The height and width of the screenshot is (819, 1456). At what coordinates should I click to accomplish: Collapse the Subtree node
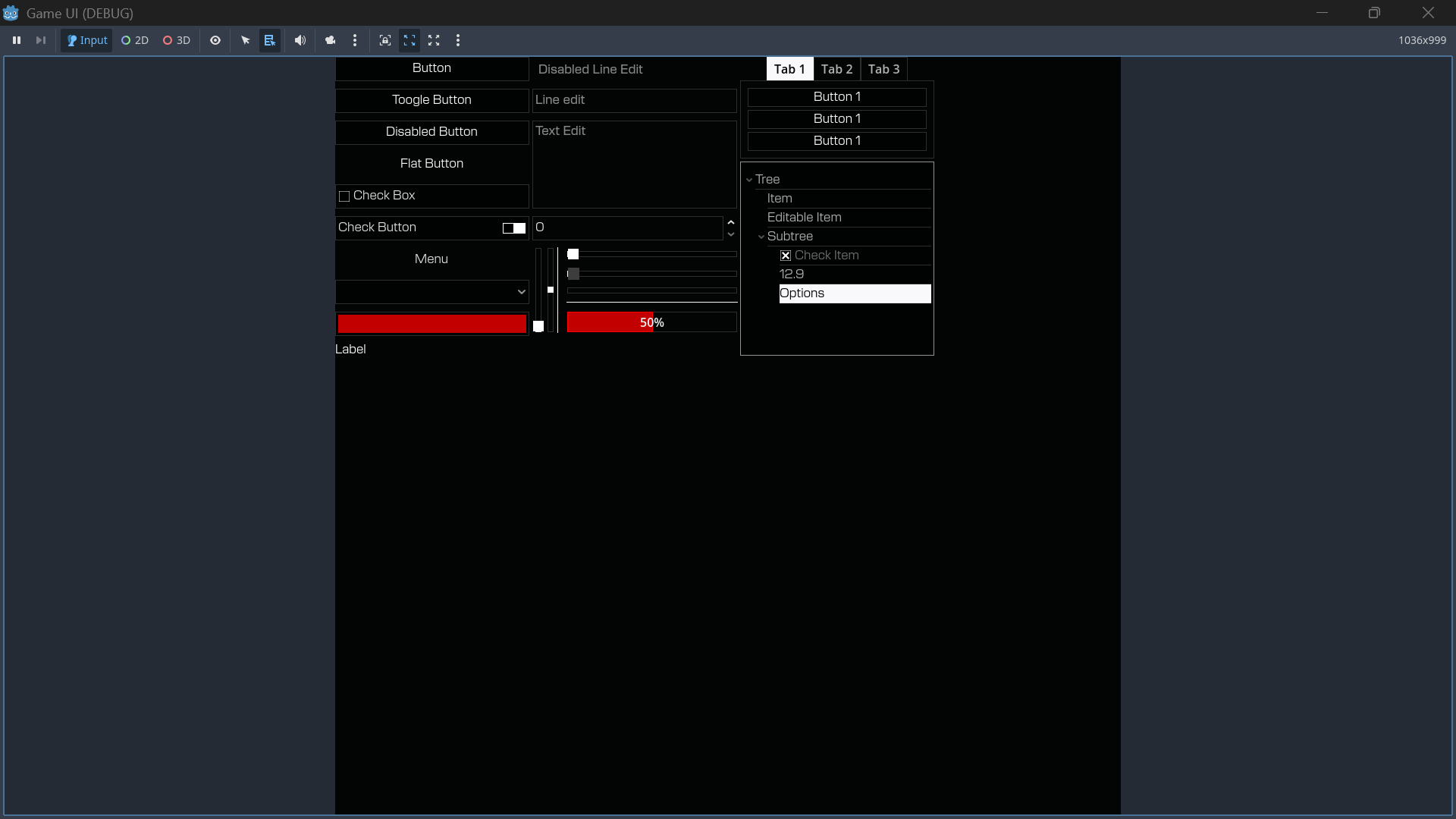pyautogui.click(x=761, y=237)
